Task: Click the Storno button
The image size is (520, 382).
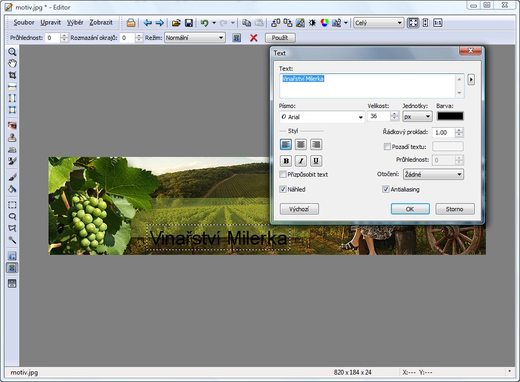Action: coord(455,209)
